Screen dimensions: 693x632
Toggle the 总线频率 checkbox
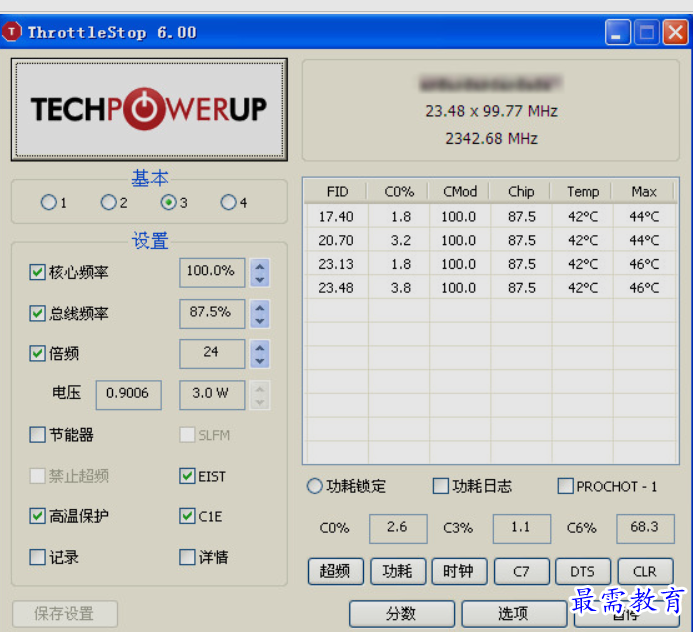[x=38, y=313]
